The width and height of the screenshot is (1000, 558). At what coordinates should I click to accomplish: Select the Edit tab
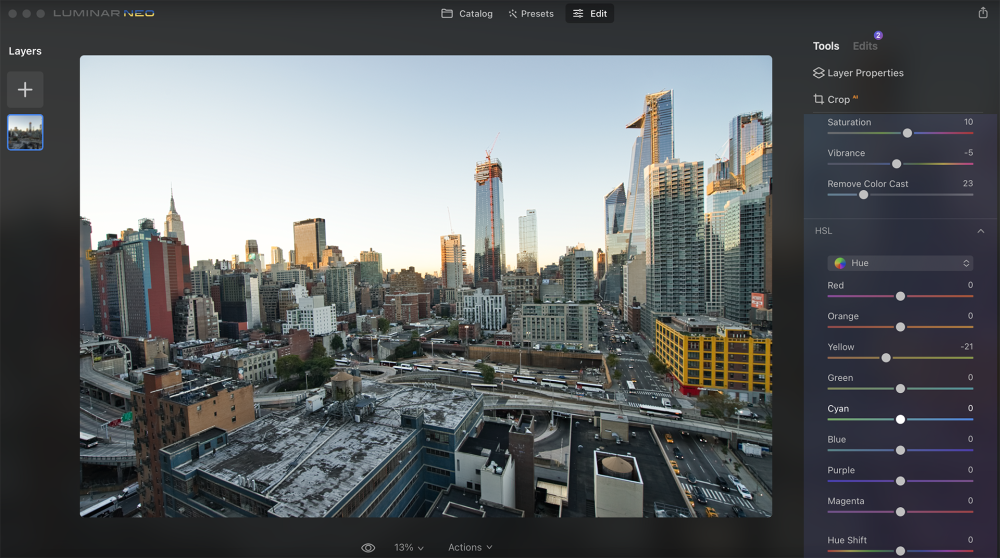pyautogui.click(x=589, y=13)
